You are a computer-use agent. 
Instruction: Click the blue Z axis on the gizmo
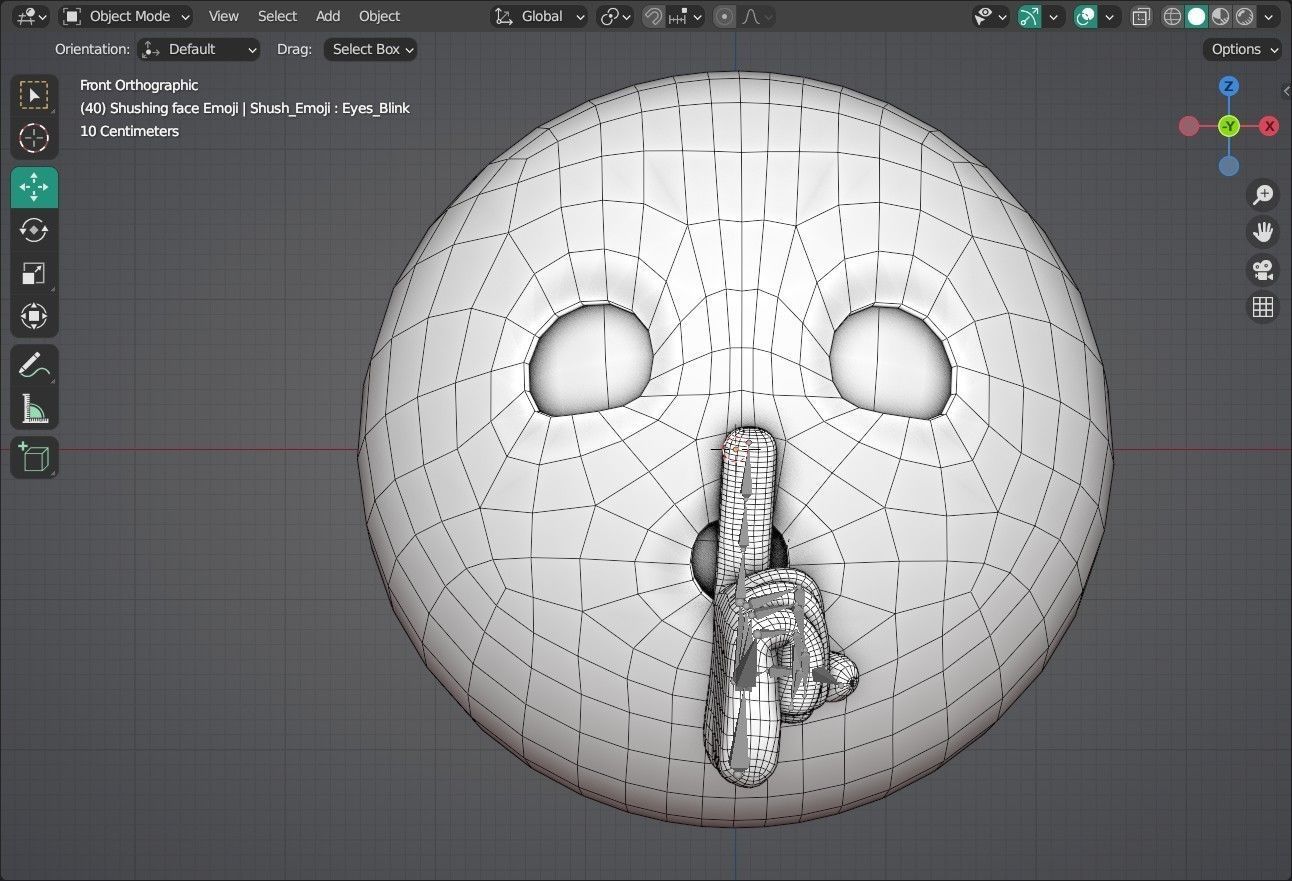coord(1229,86)
